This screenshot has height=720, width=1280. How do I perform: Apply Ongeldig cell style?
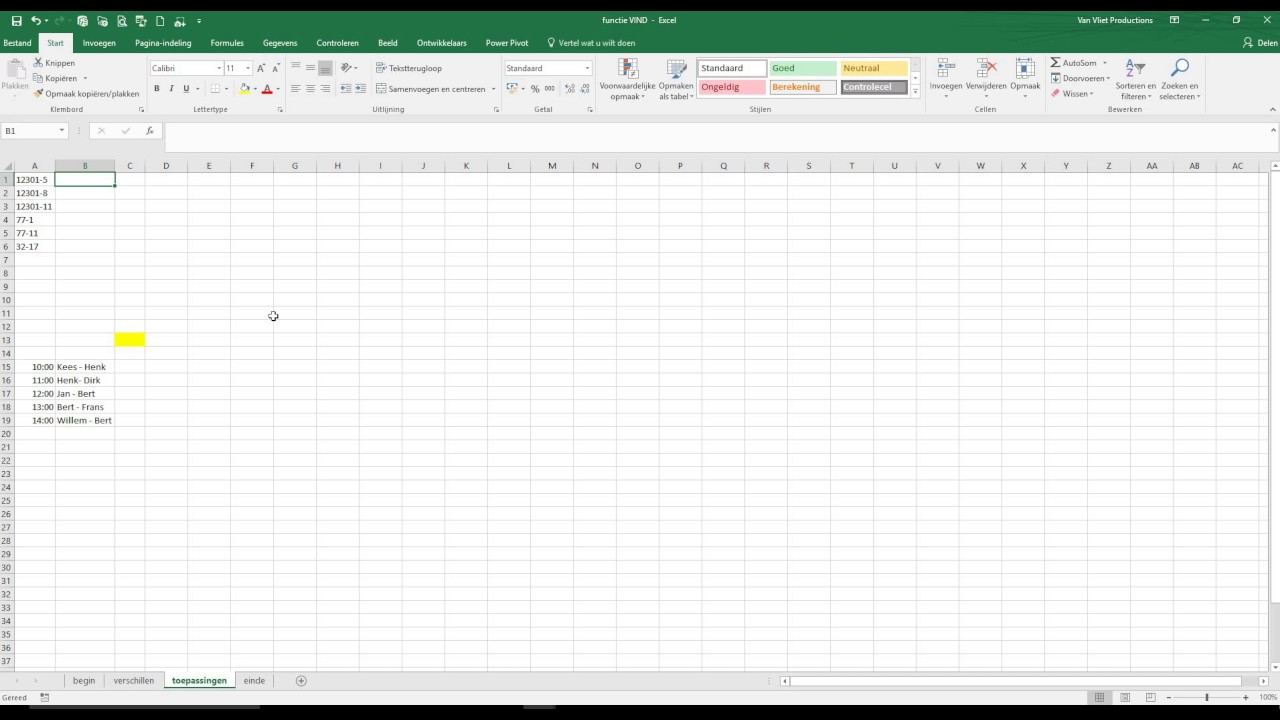(x=732, y=87)
